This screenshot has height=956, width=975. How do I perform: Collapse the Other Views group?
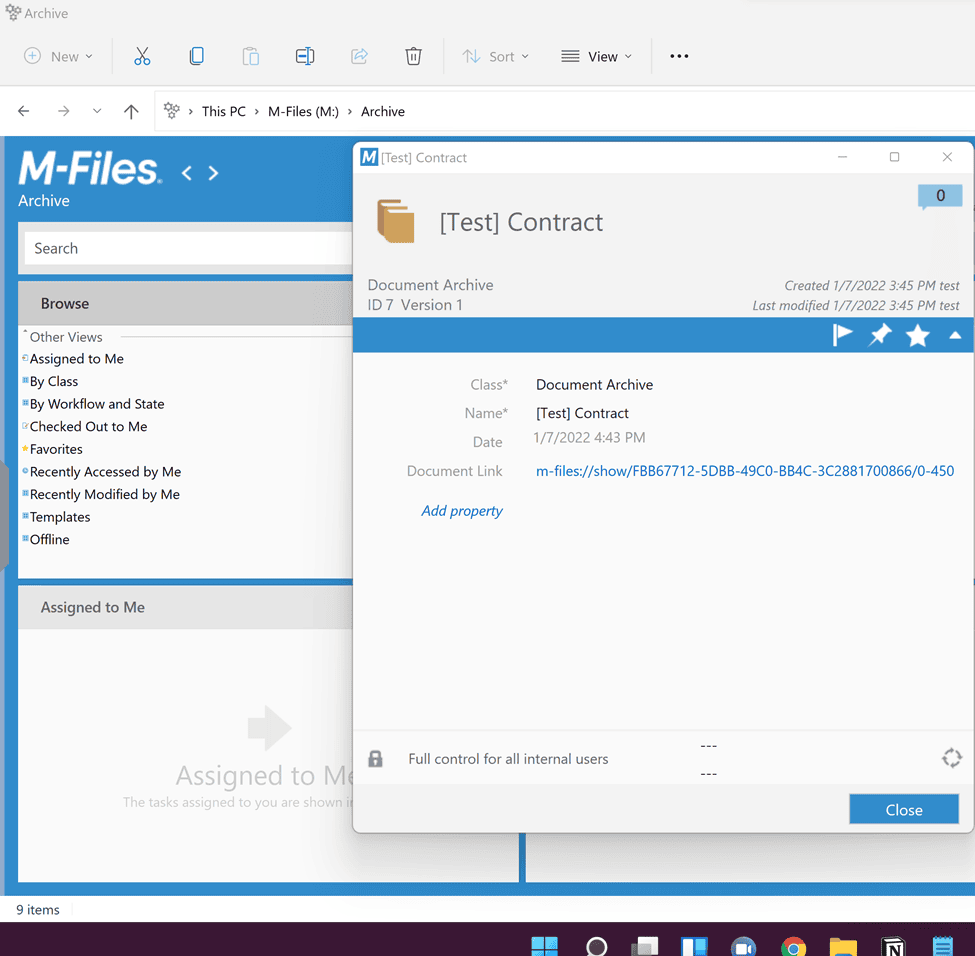point(25,332)
